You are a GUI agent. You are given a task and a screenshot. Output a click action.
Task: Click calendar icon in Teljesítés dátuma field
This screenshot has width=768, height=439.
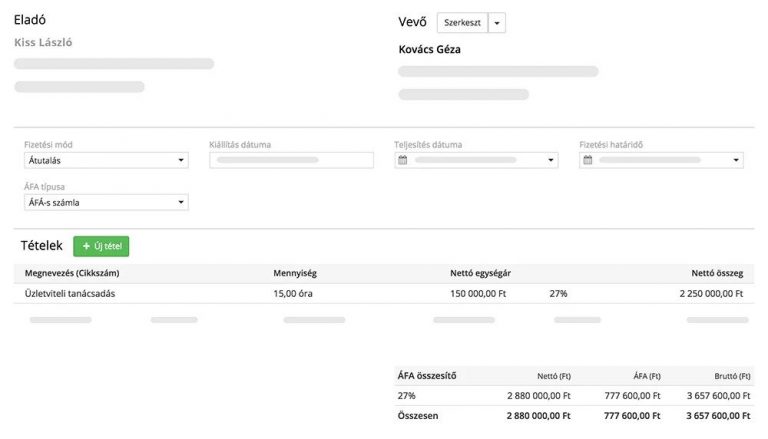(403, 160)
